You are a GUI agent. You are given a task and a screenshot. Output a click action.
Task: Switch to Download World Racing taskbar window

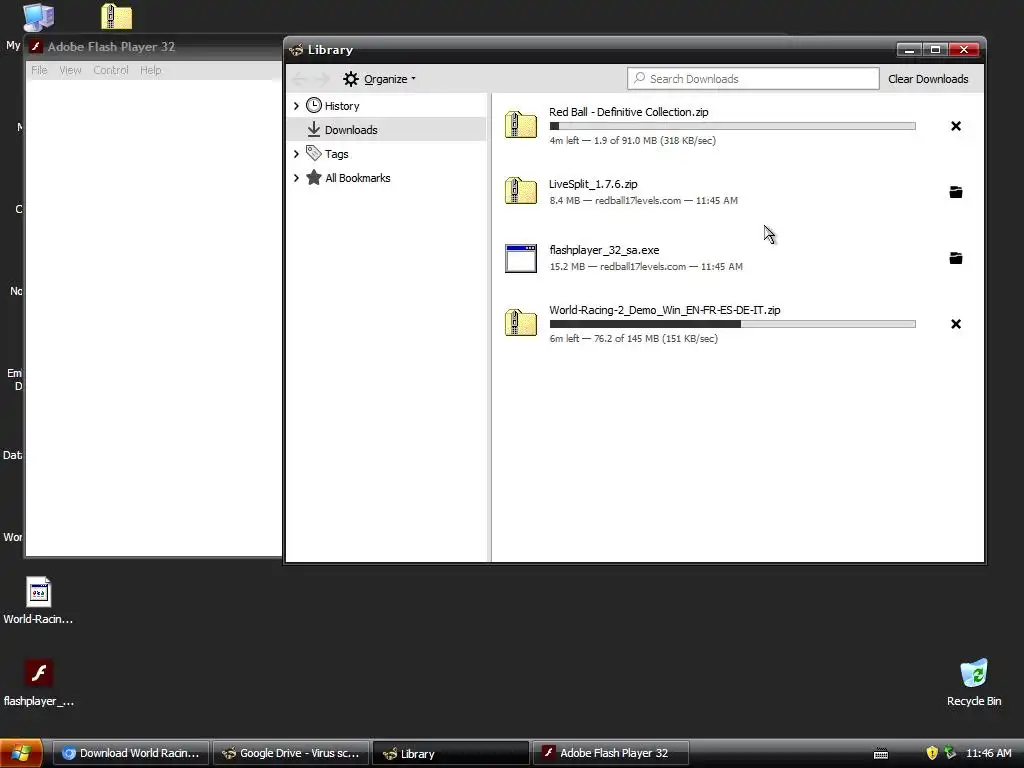tap(131, 753)
